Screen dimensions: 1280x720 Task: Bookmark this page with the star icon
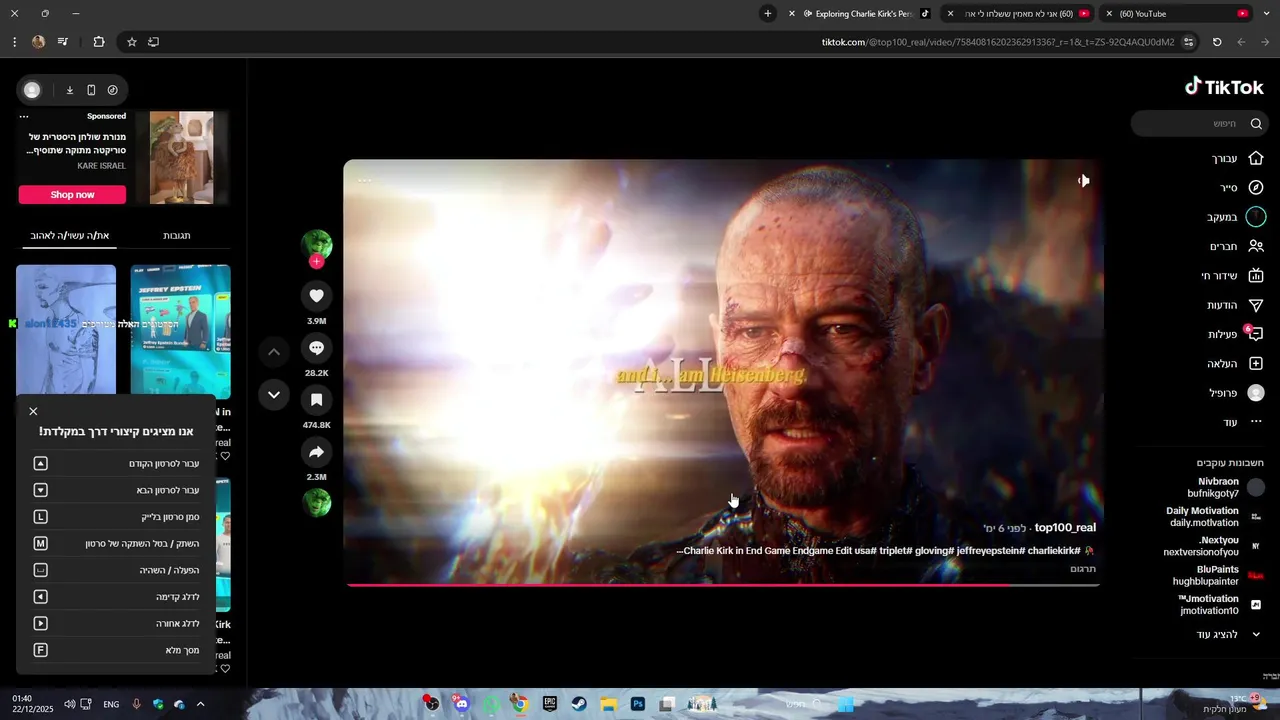coord(131,42)
